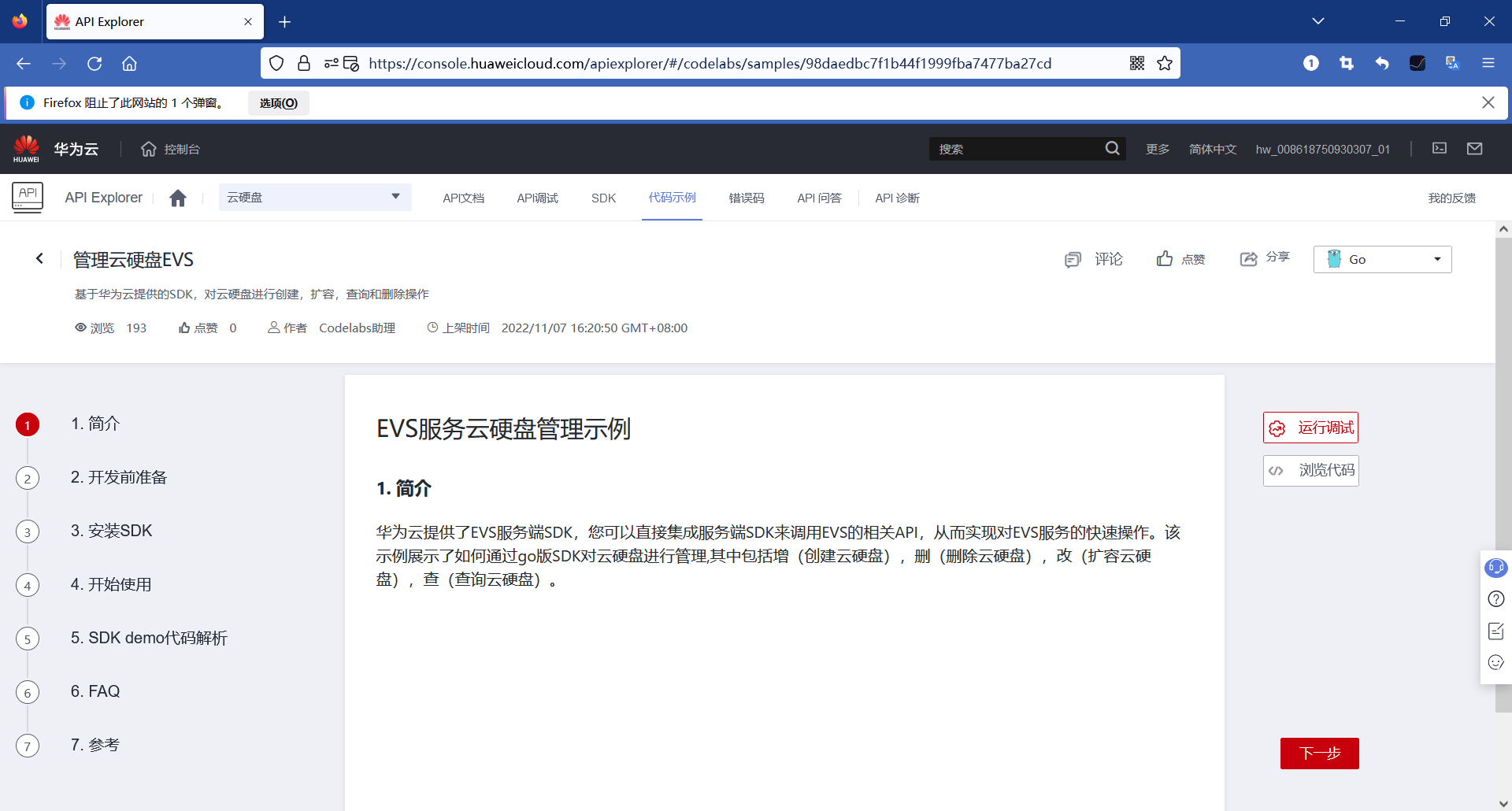
Task: Click the API Explorer logo icon
Action: 28,197
